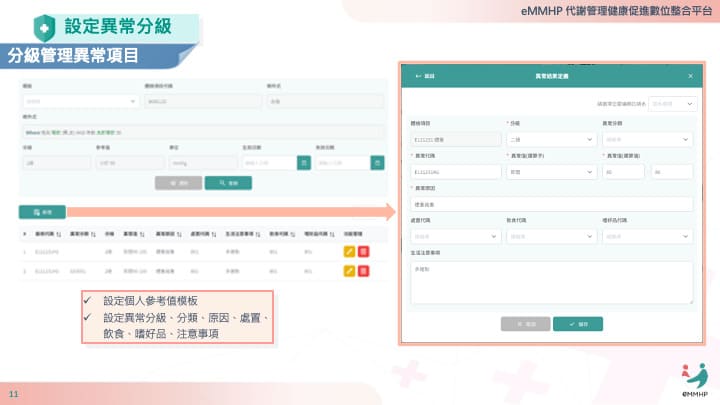Click the edit pencil icon in first row

(x=349, y=253)
